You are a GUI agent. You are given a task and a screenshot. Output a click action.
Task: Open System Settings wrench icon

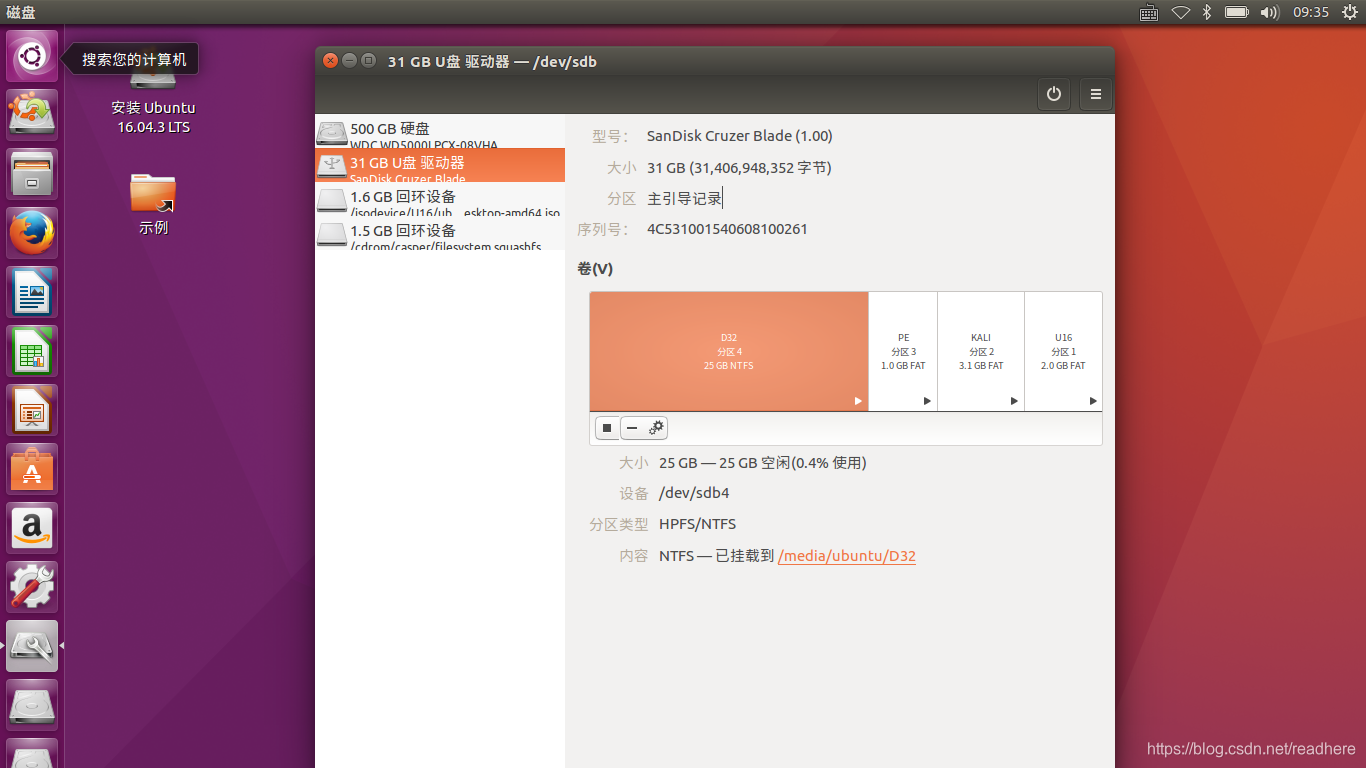coord(33,587)
